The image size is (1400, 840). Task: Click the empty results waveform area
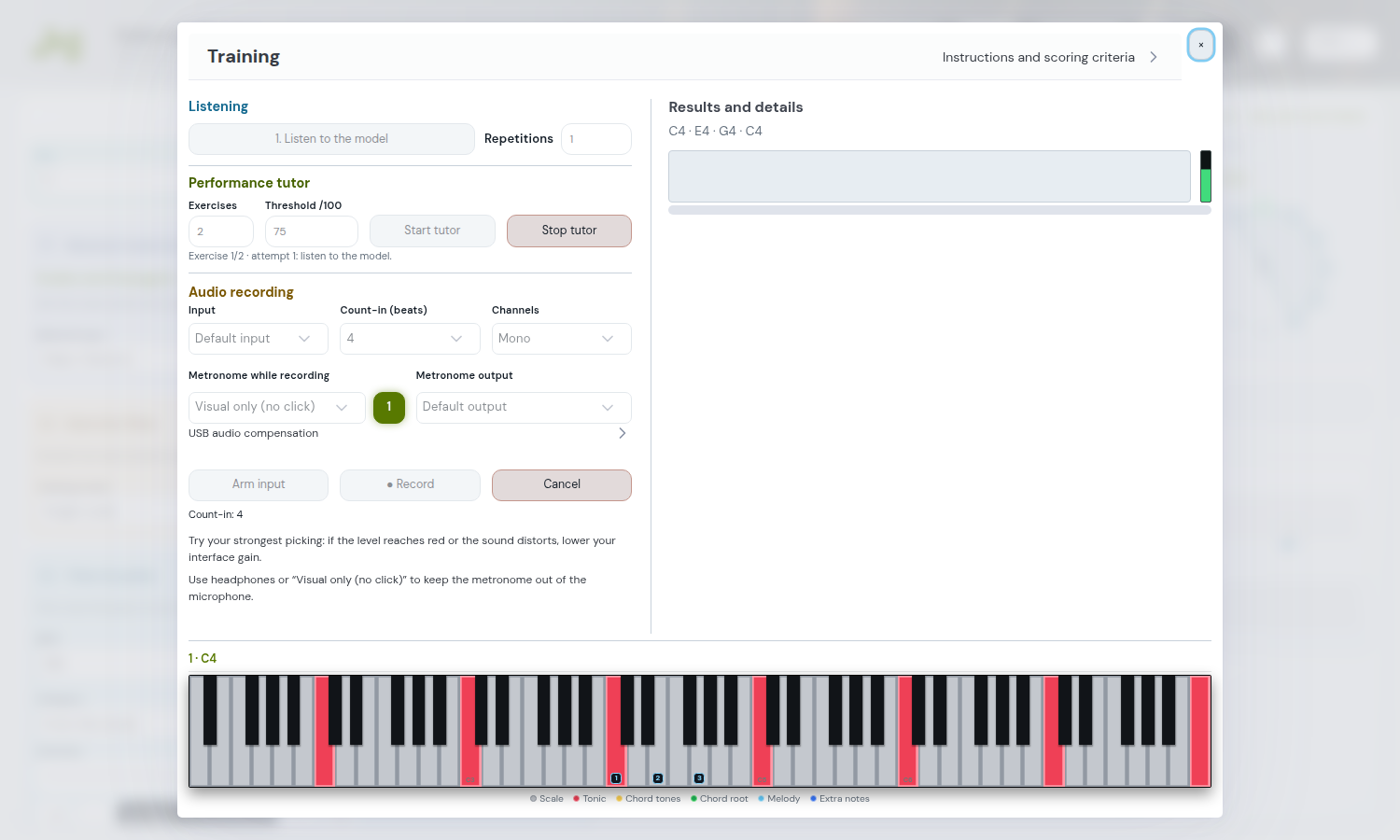[930, 176]
